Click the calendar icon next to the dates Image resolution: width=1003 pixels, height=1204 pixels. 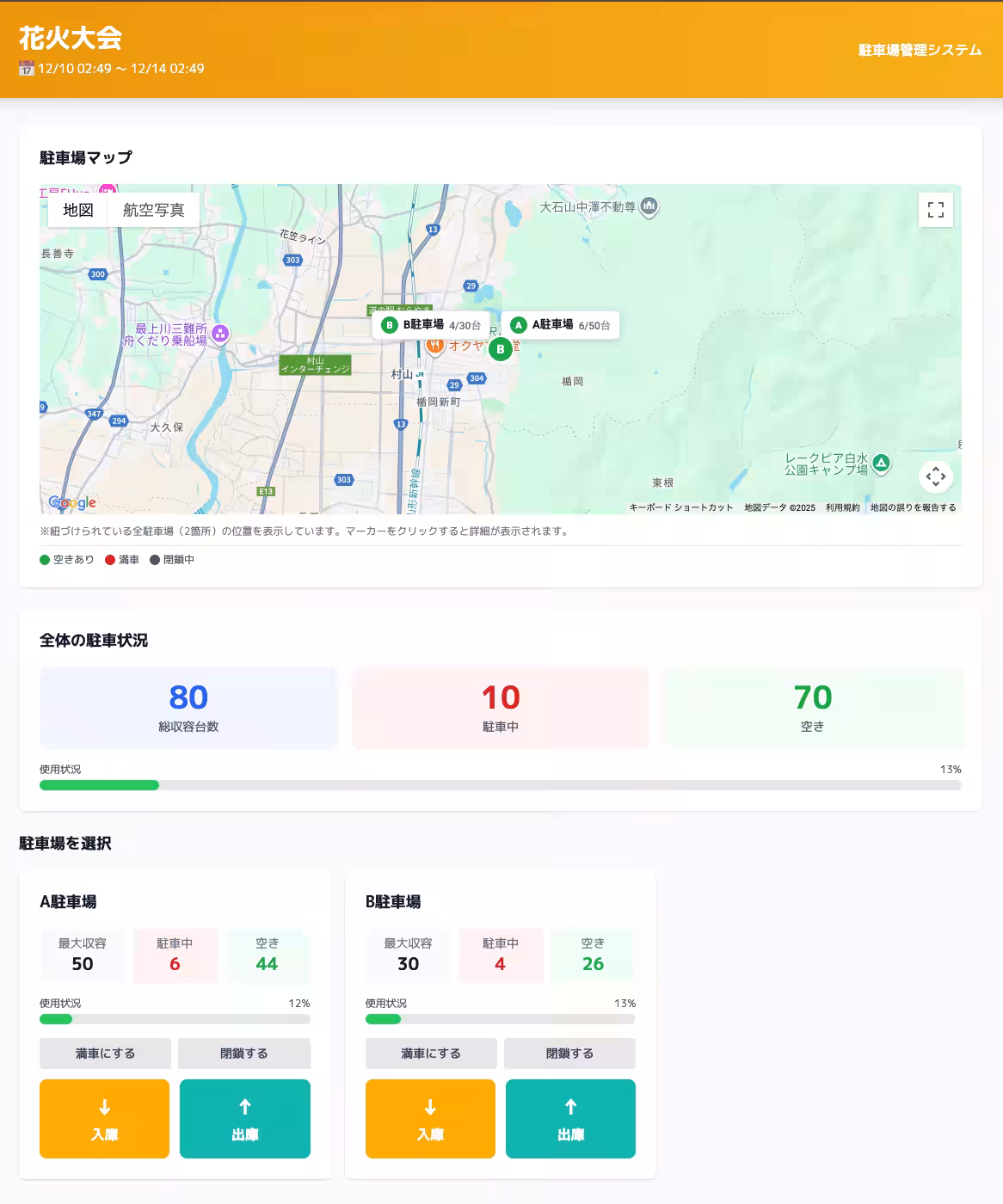tap(26, 68)
